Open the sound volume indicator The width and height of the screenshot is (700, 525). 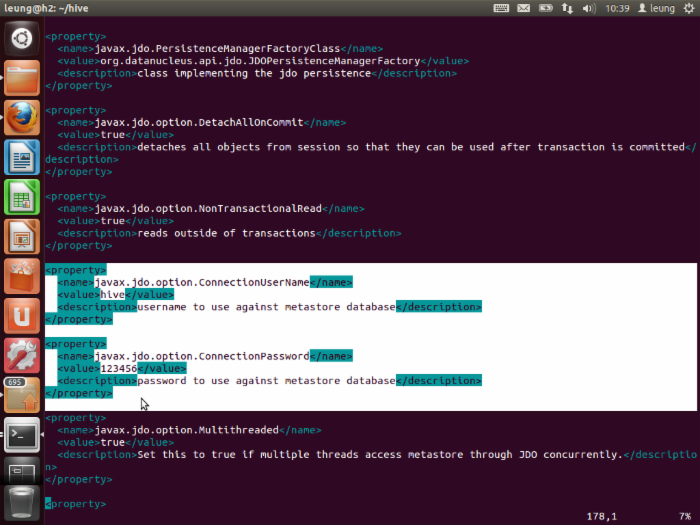[x=589, y=8]
